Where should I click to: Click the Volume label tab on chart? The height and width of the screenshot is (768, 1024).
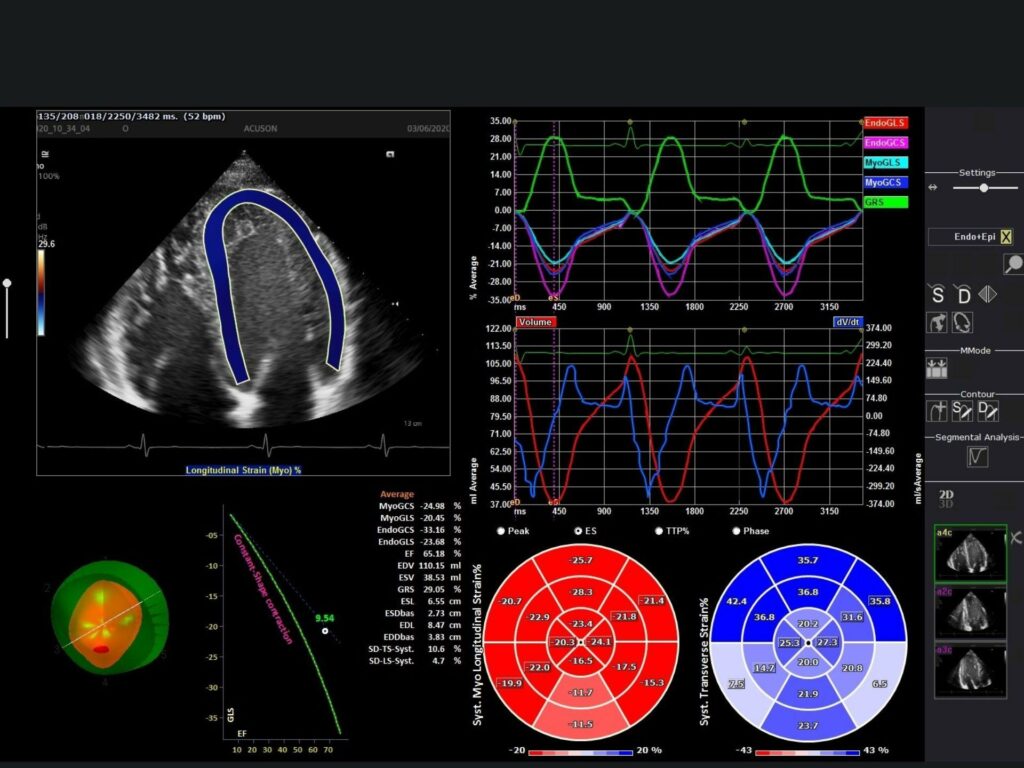(535, 322)
